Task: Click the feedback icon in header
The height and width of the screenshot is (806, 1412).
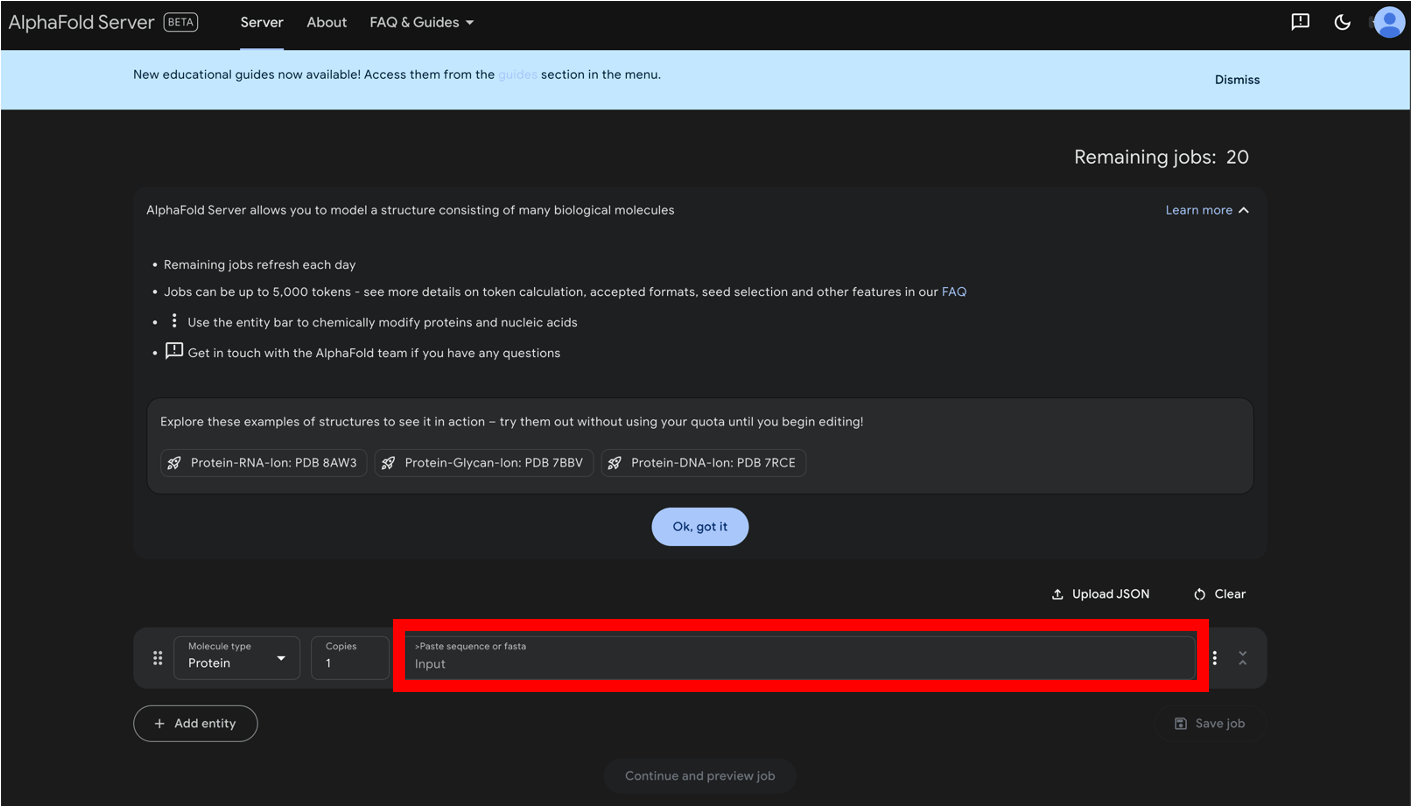Action: click(1300, 22)
